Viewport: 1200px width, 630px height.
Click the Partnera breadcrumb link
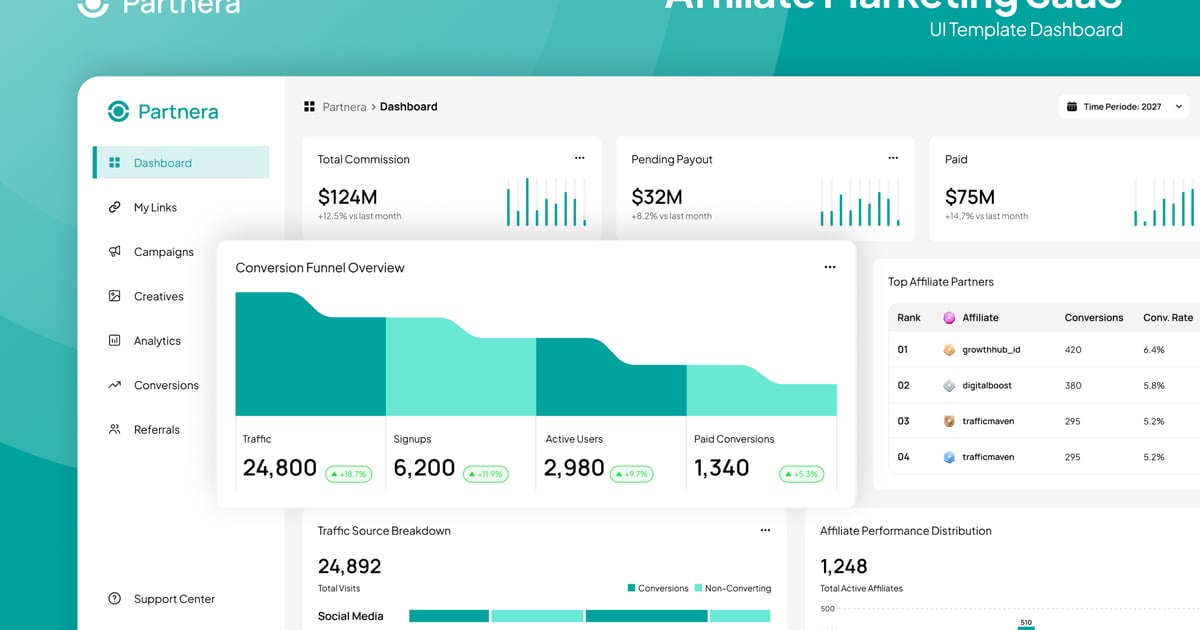pyautogui.click(x=344, y=107)
